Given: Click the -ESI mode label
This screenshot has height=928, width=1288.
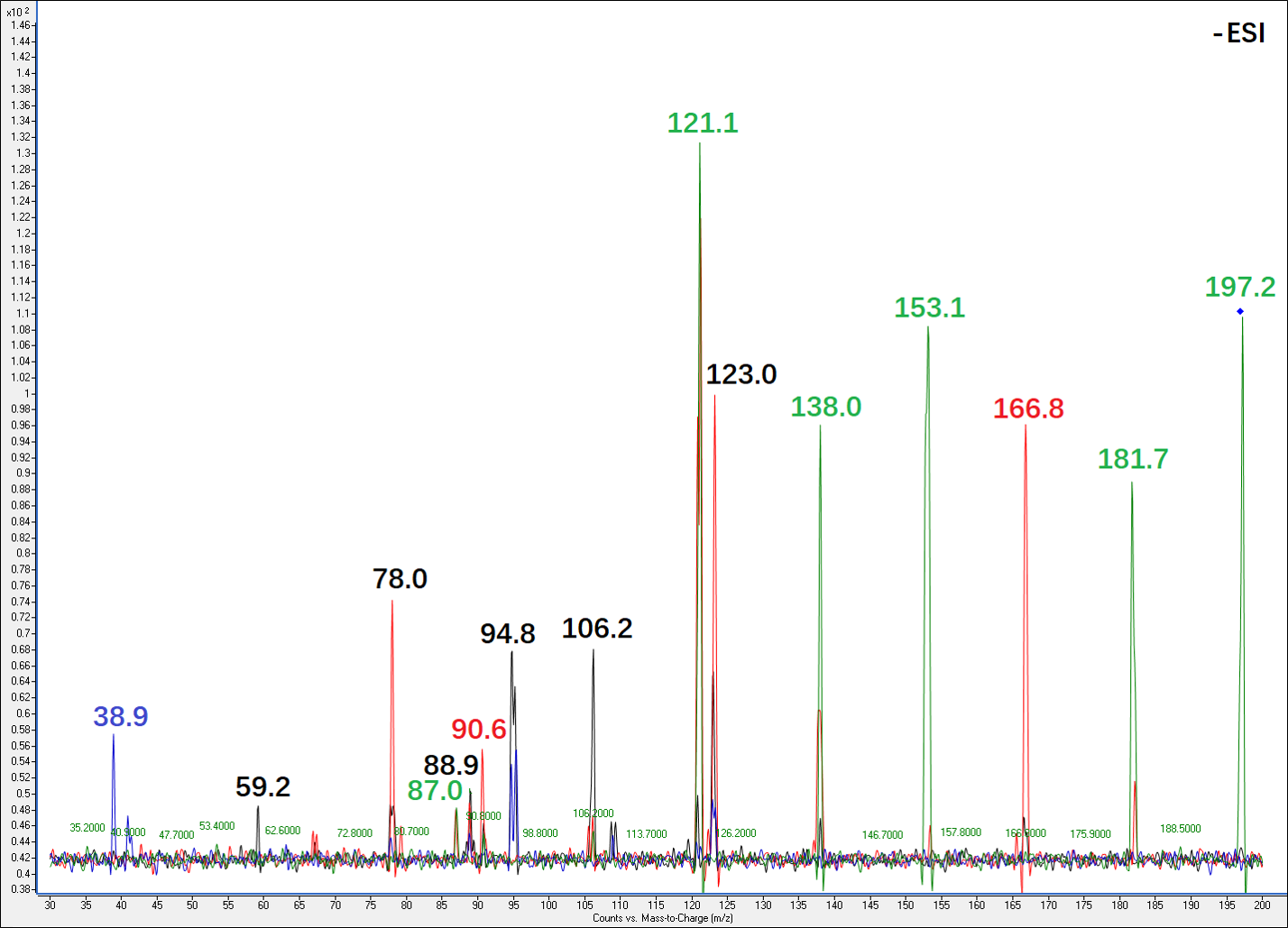Looking at the screenshot, I should click(x=1239, y=34).
